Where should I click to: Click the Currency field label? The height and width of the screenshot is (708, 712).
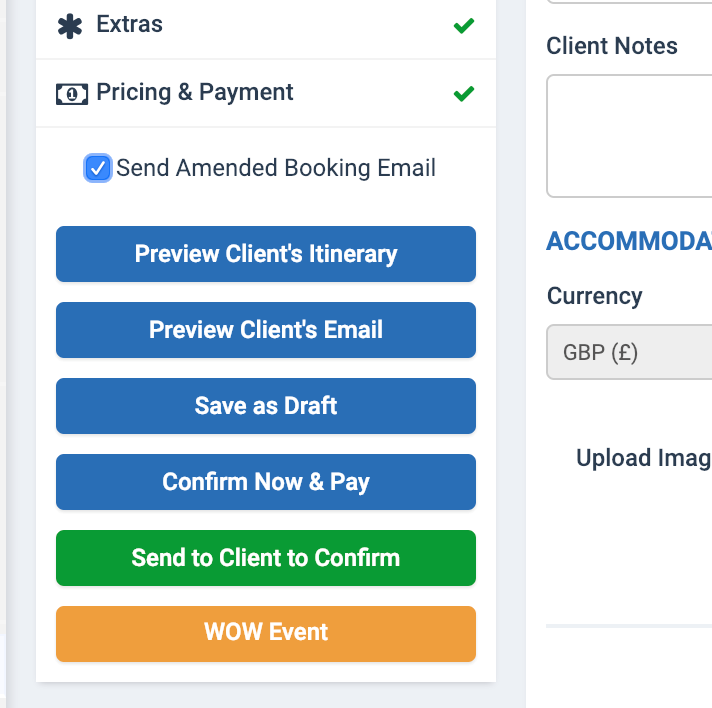coord(595,296)
